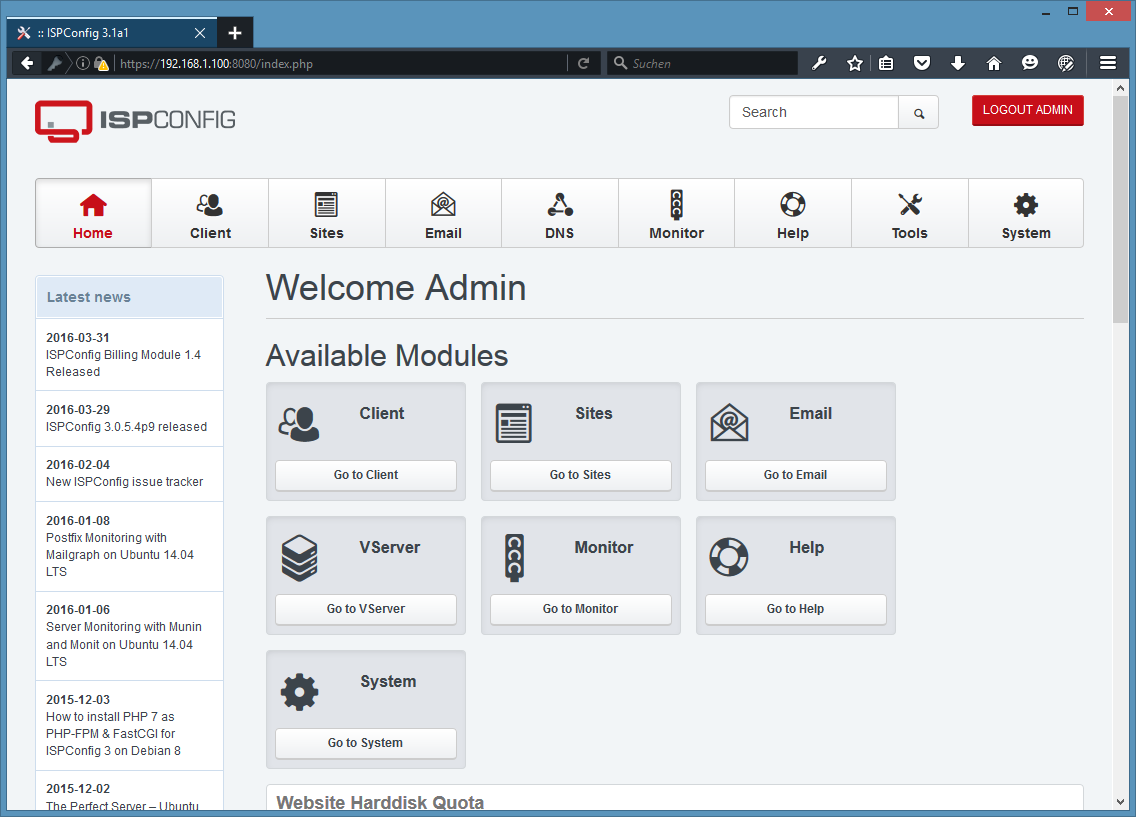Focus the browser address bar URL

point(341,64)
